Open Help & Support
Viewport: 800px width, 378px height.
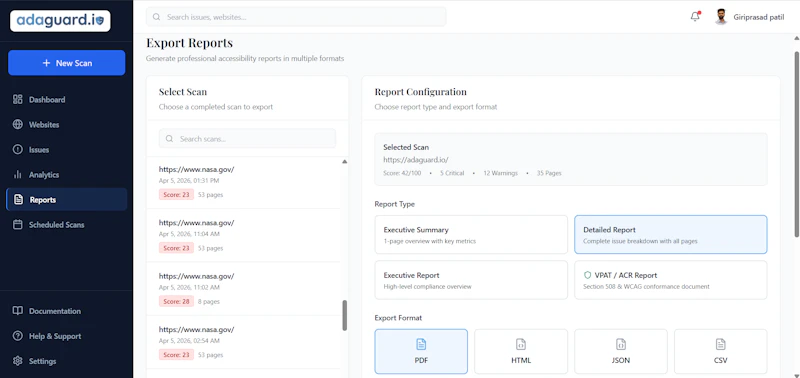pyautogui.click(x=66, y=336)
